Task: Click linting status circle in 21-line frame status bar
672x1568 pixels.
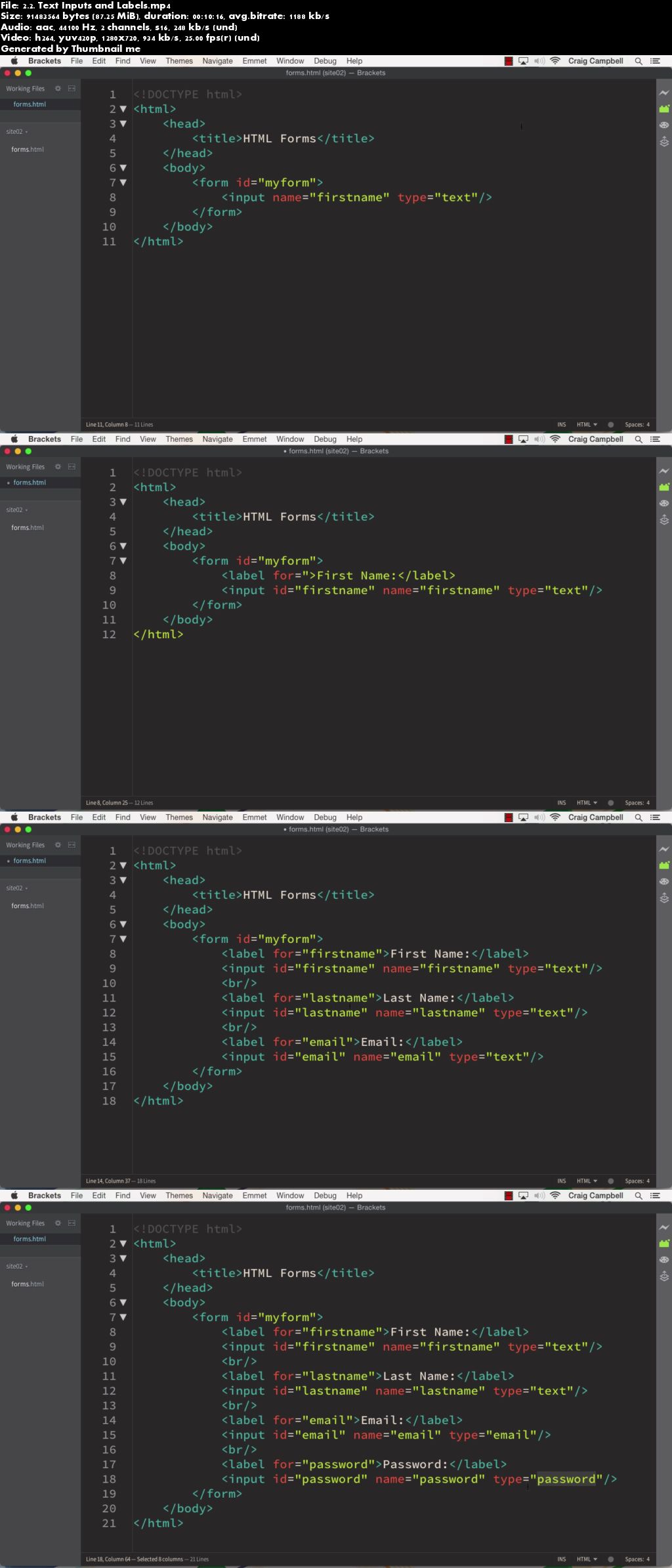Action: click(611, 1559)
